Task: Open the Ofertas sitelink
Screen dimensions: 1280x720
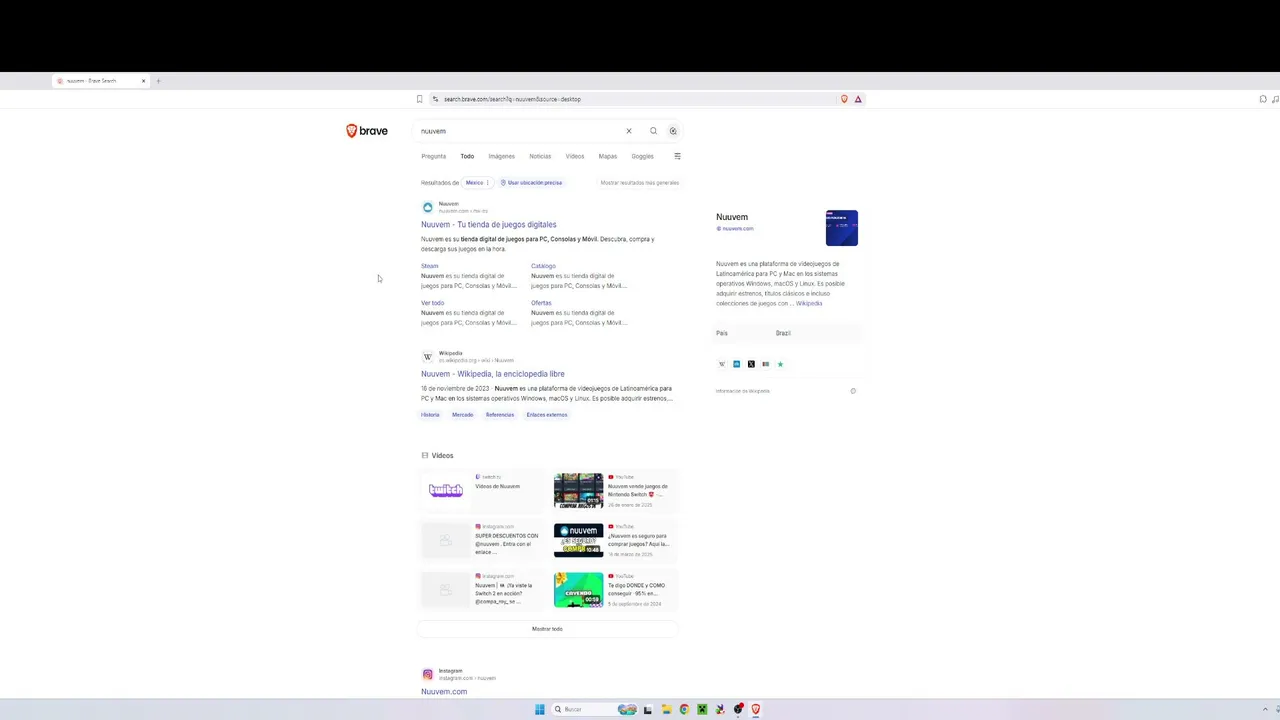Action: pyautogui.click(x=541, y=303)
